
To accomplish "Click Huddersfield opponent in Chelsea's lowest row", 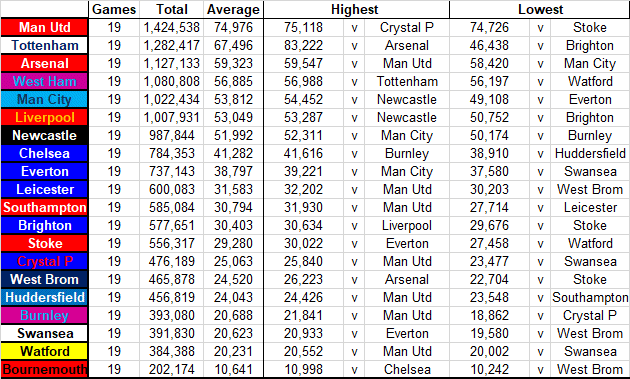I will (590, 154).
